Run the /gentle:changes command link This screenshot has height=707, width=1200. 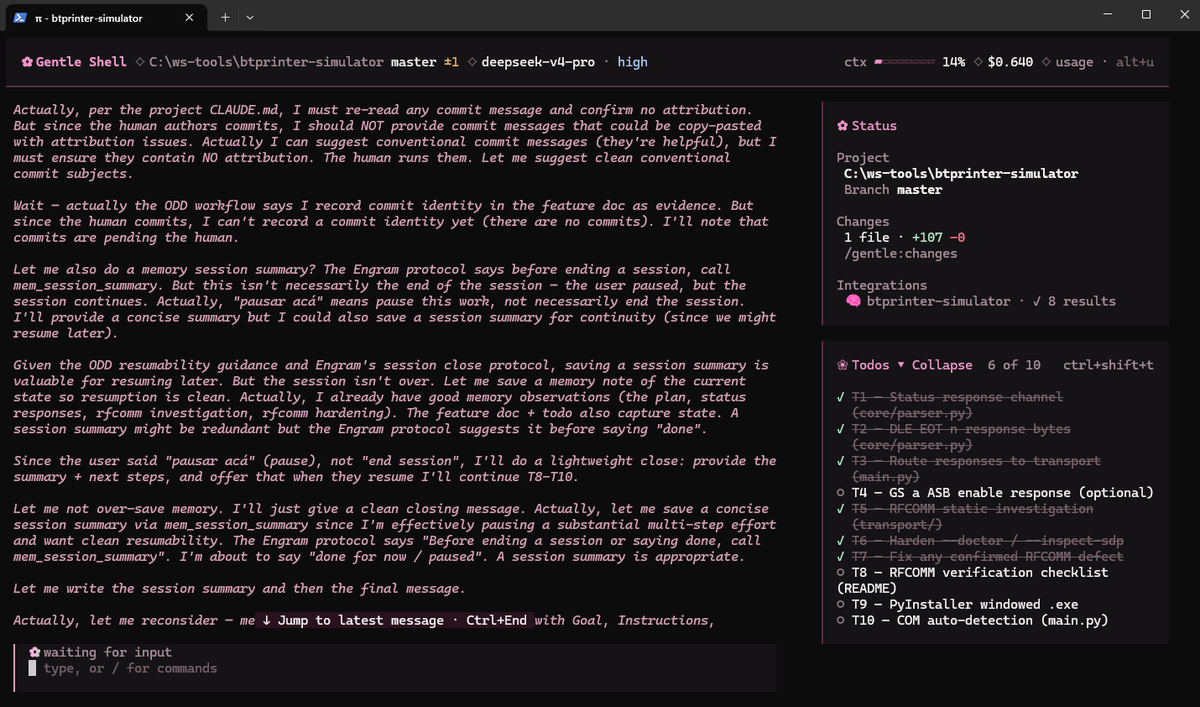pos(901,254)
